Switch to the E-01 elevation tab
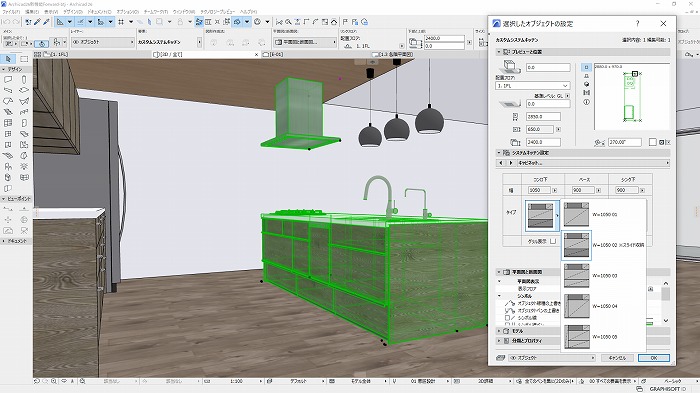Image resolution: width=700 pixels, height=393 pixels. click(273, 54)
